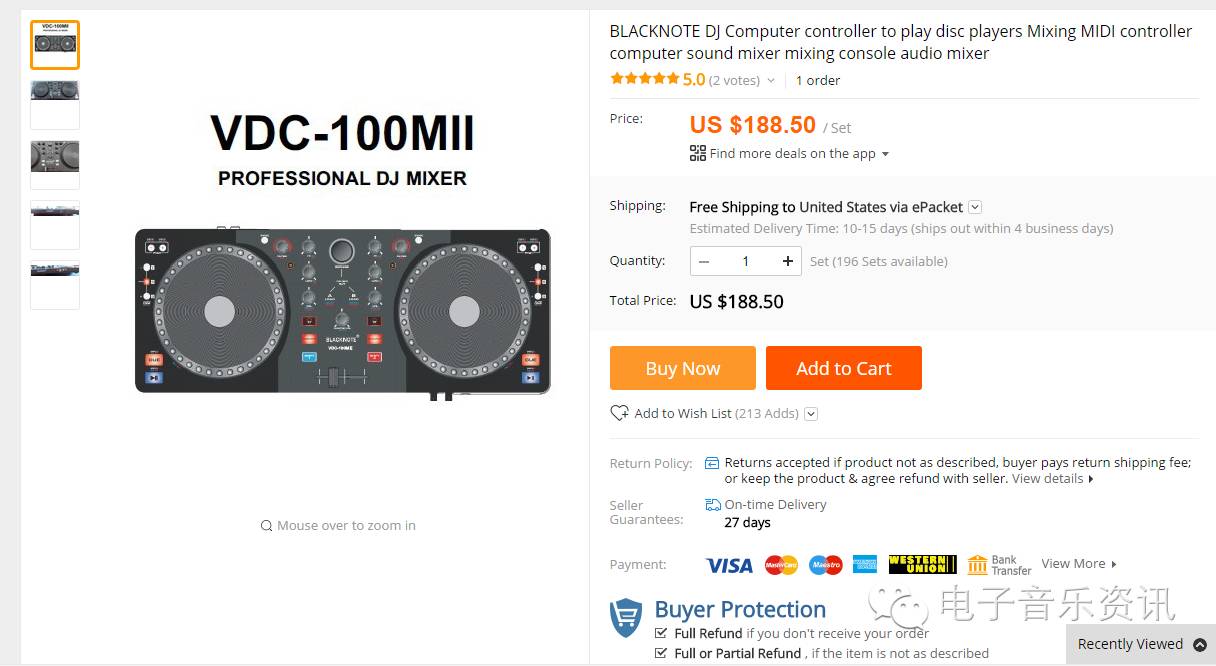Select the second product thumbnail
Image resolution: width=1216 pixels, height=666 pixels.
coord(55,104)
